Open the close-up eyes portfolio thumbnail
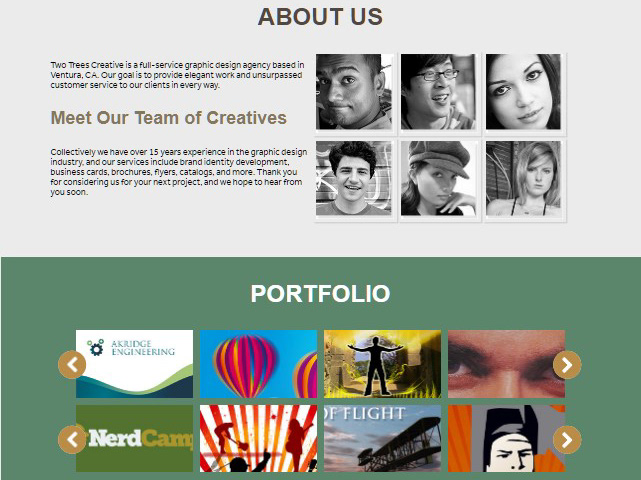The height and width of the screenshot is (480, 641). [506, 363]
